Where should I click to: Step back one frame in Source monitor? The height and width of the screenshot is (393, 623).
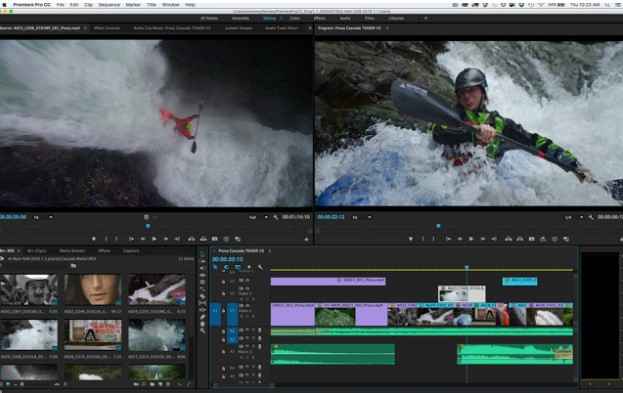(x=143, y=239)
